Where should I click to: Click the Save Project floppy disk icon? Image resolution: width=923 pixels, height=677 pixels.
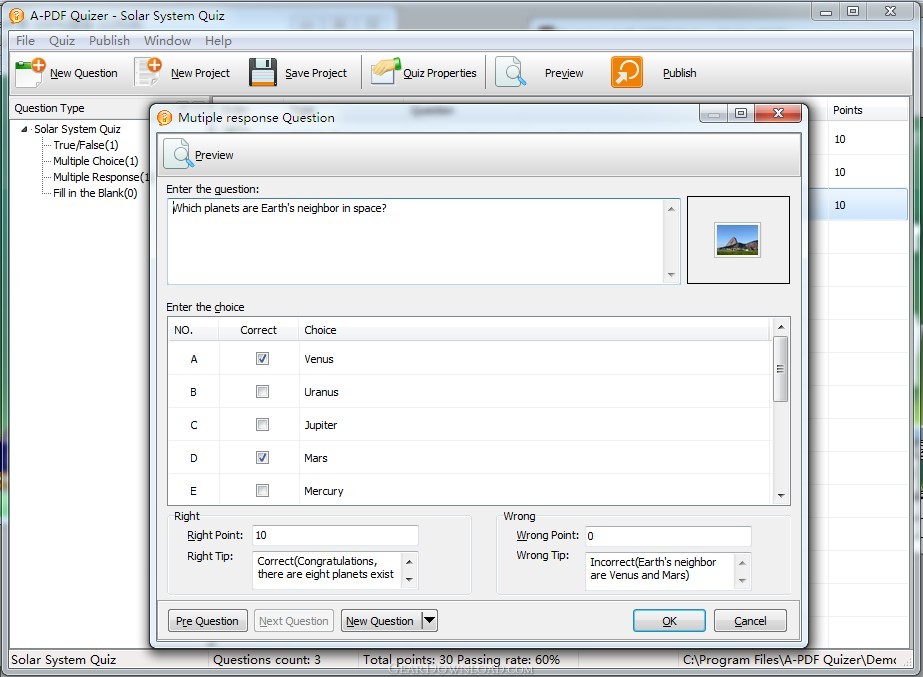pos(263,72)
